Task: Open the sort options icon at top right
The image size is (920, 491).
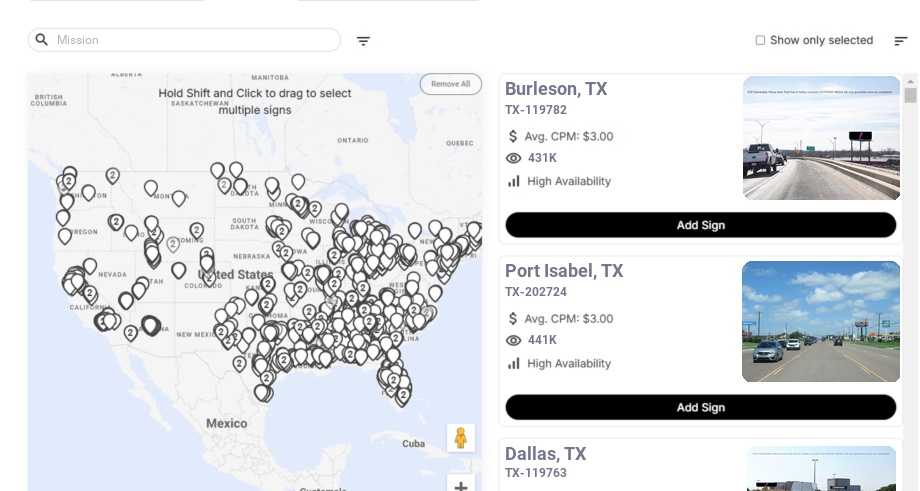Action: [901, 40]
